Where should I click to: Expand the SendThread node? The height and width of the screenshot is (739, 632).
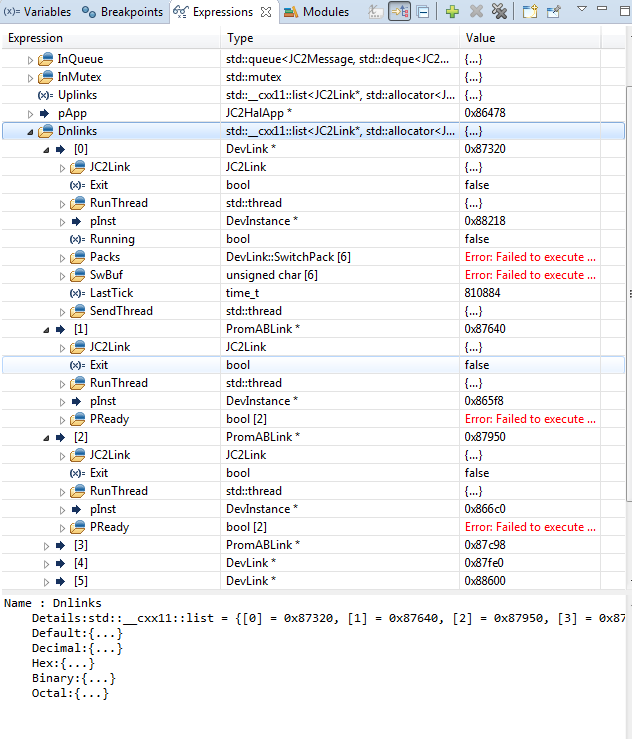coord(62,312)
